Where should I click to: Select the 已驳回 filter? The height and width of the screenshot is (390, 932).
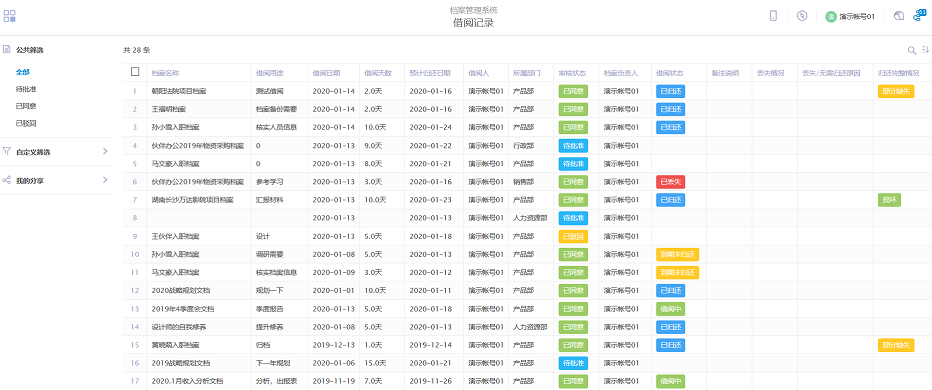click(26, 124)
